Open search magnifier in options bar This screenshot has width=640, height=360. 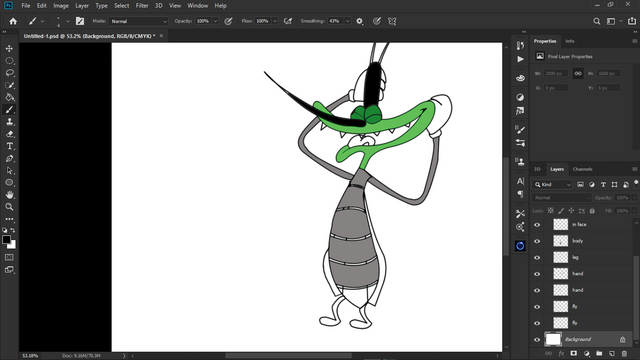[x=597, y=21]
